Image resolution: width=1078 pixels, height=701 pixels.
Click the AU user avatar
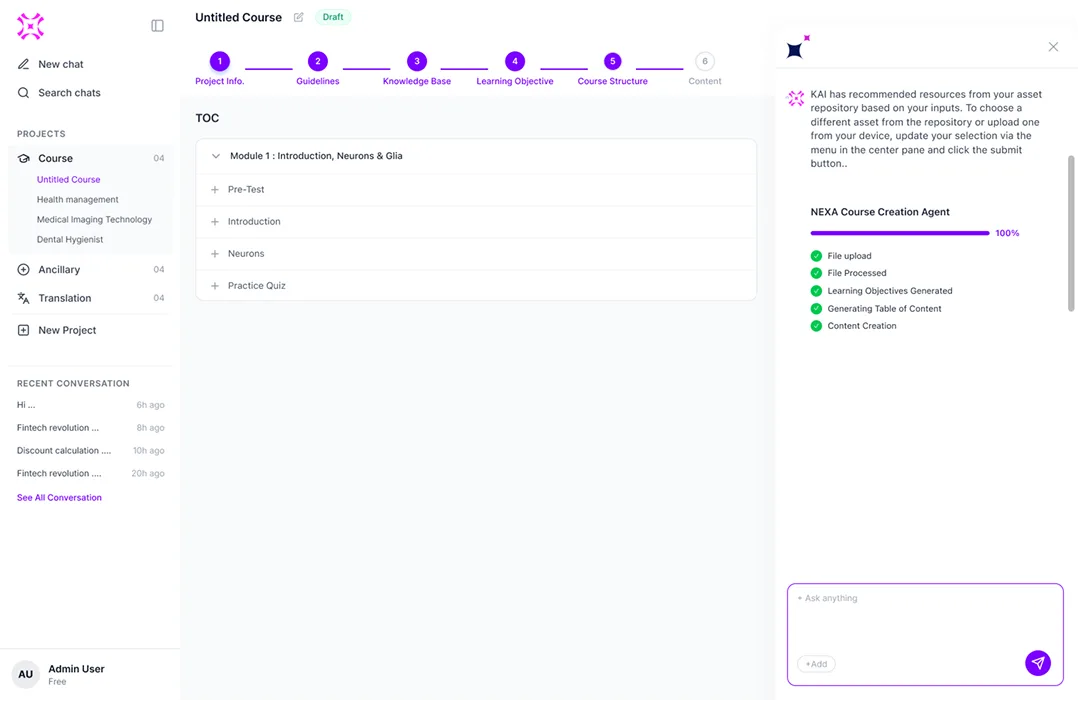pos(25,674)
